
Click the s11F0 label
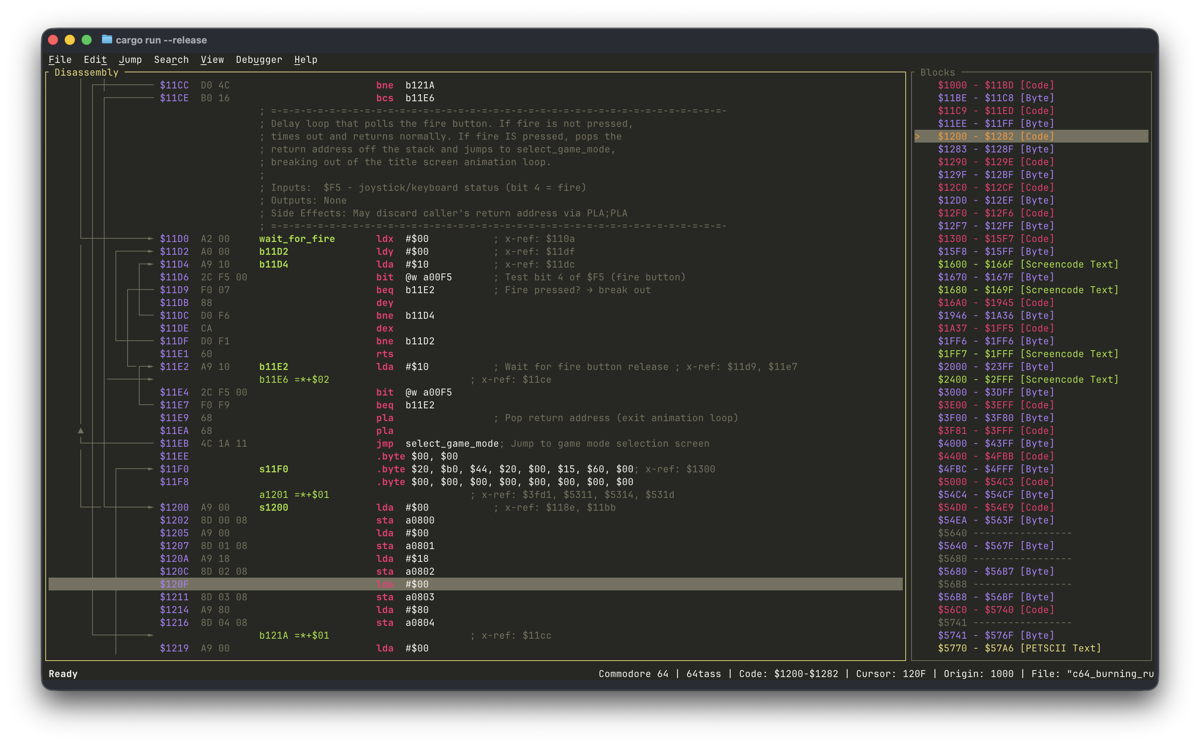click(x=274, y=469)
